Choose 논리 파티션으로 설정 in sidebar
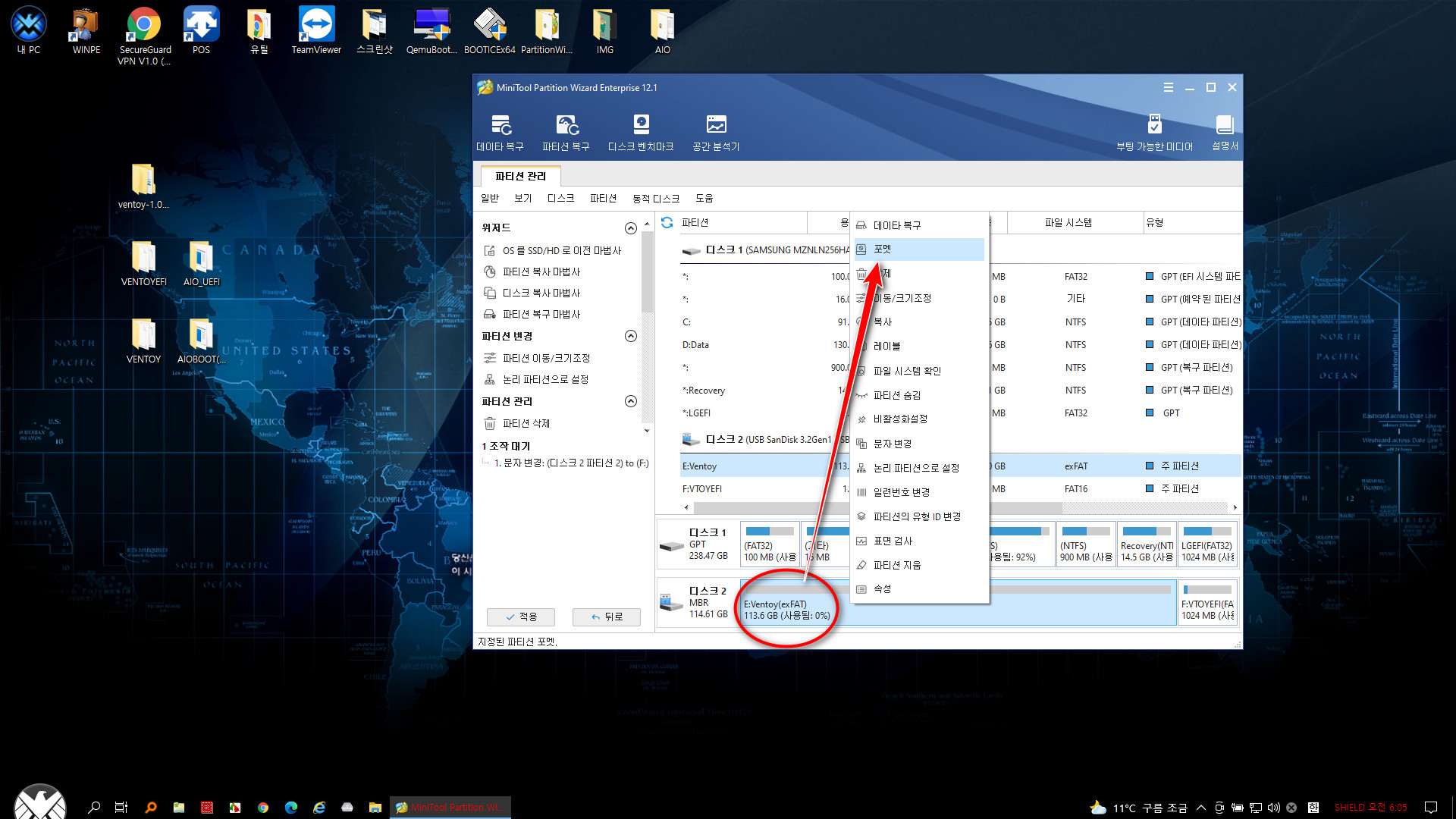Image resolution: width=1456 pixels, height=819 pixels. point(536,379)
